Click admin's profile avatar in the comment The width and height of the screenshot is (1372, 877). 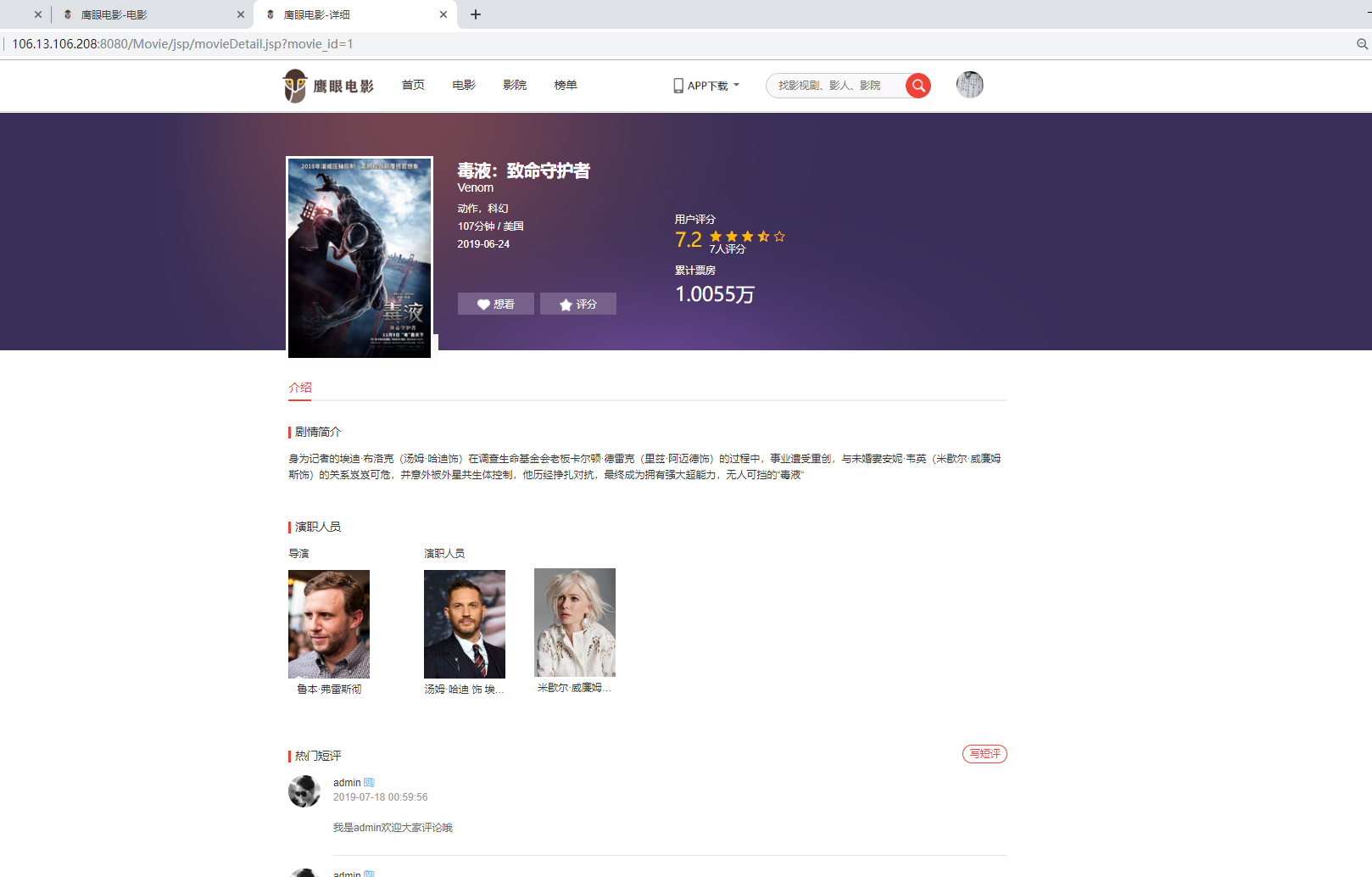304,790
